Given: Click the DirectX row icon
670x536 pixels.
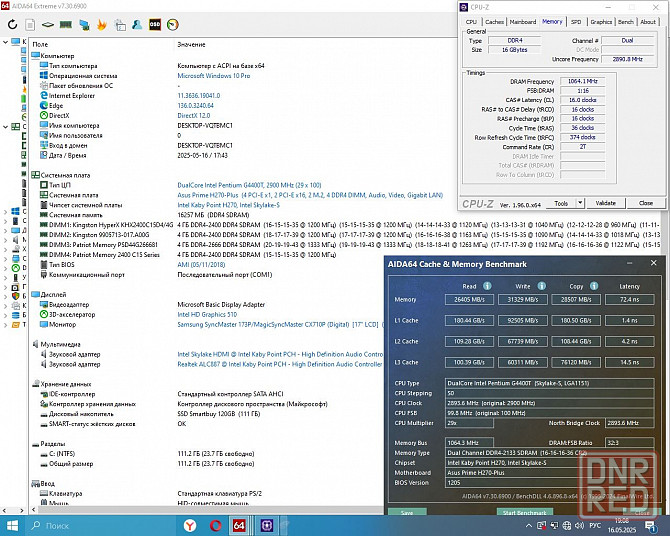Looking at the screenshot, I should pyautogui.click(x=44, y=115).
